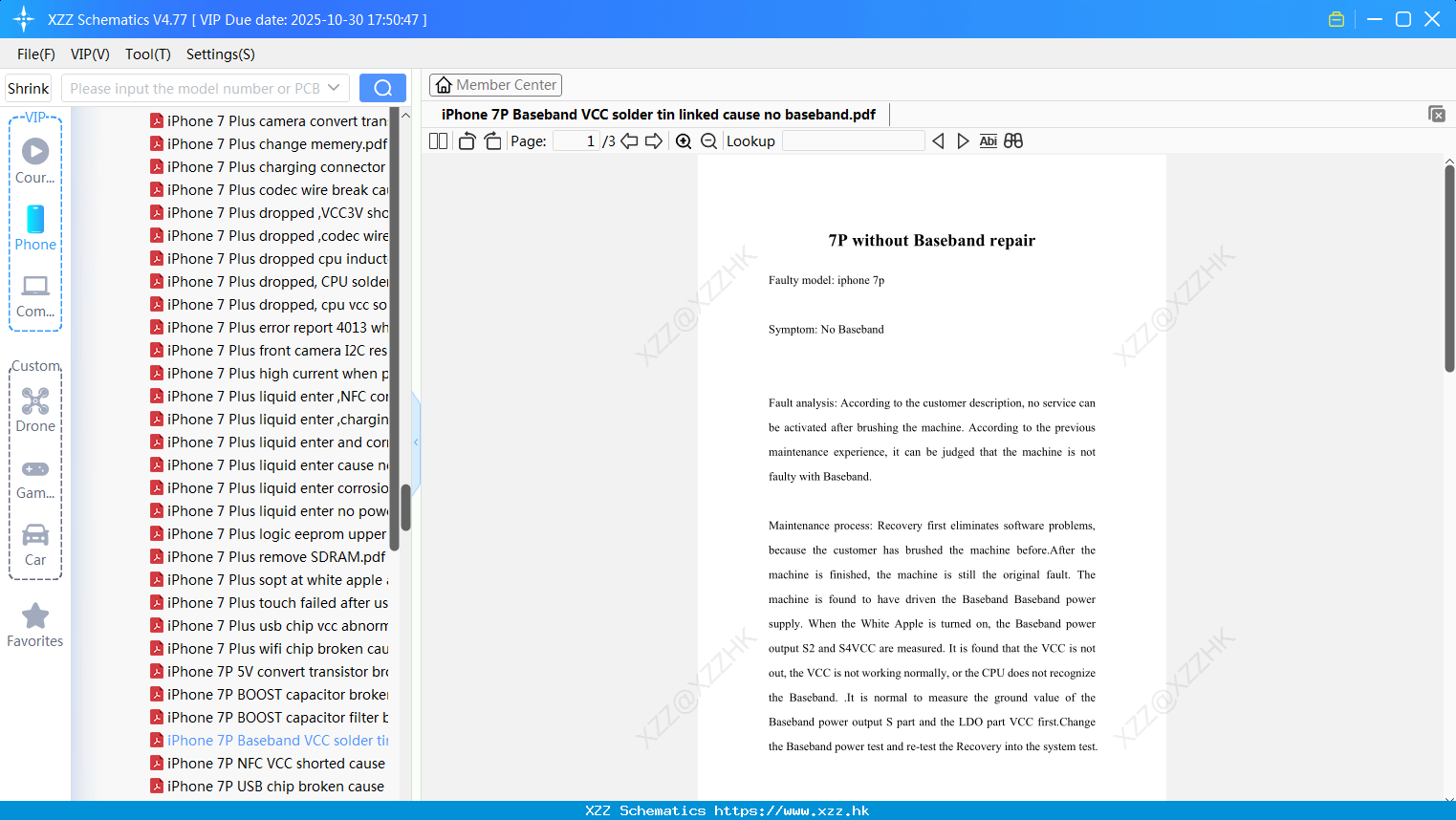This screenshot has height=820, width=1456.
Task: Click the binoculars search icon
Action: click(x=1013, y=141)
